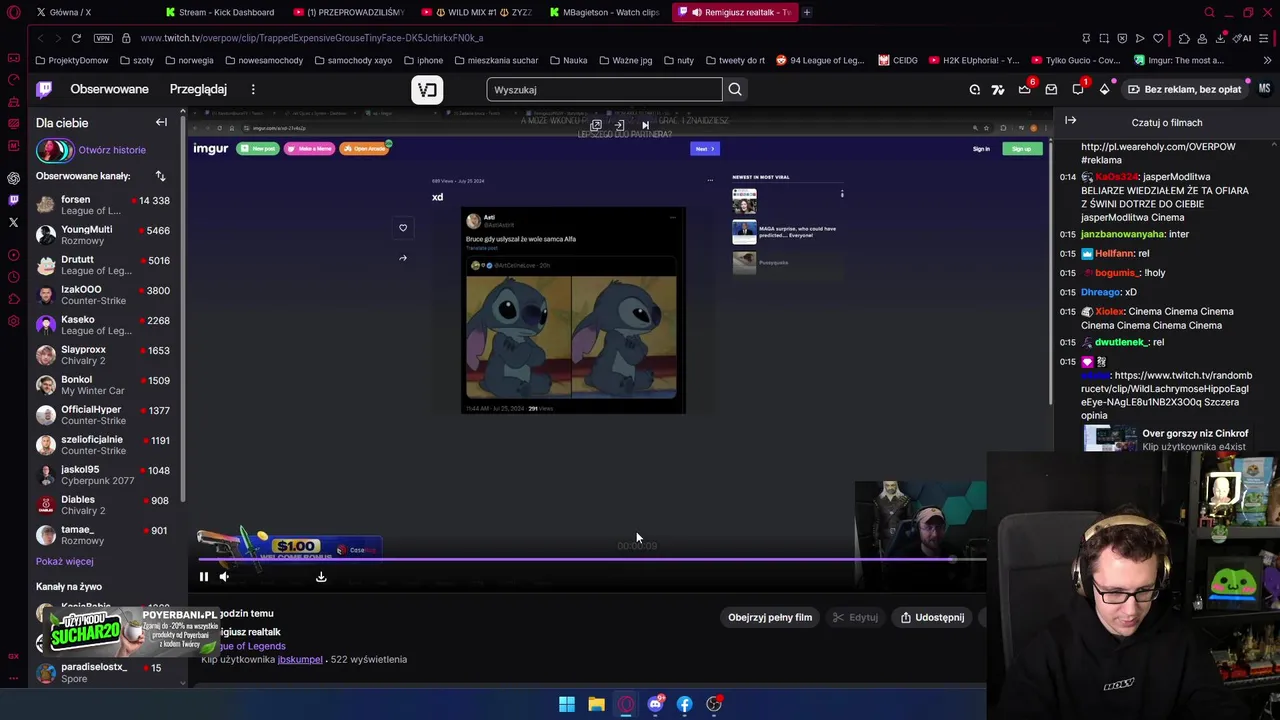Open the whispers chat bubble icon
Image resolution: width=1280 pixels, height=720 pixels.
click(1078, 89)
